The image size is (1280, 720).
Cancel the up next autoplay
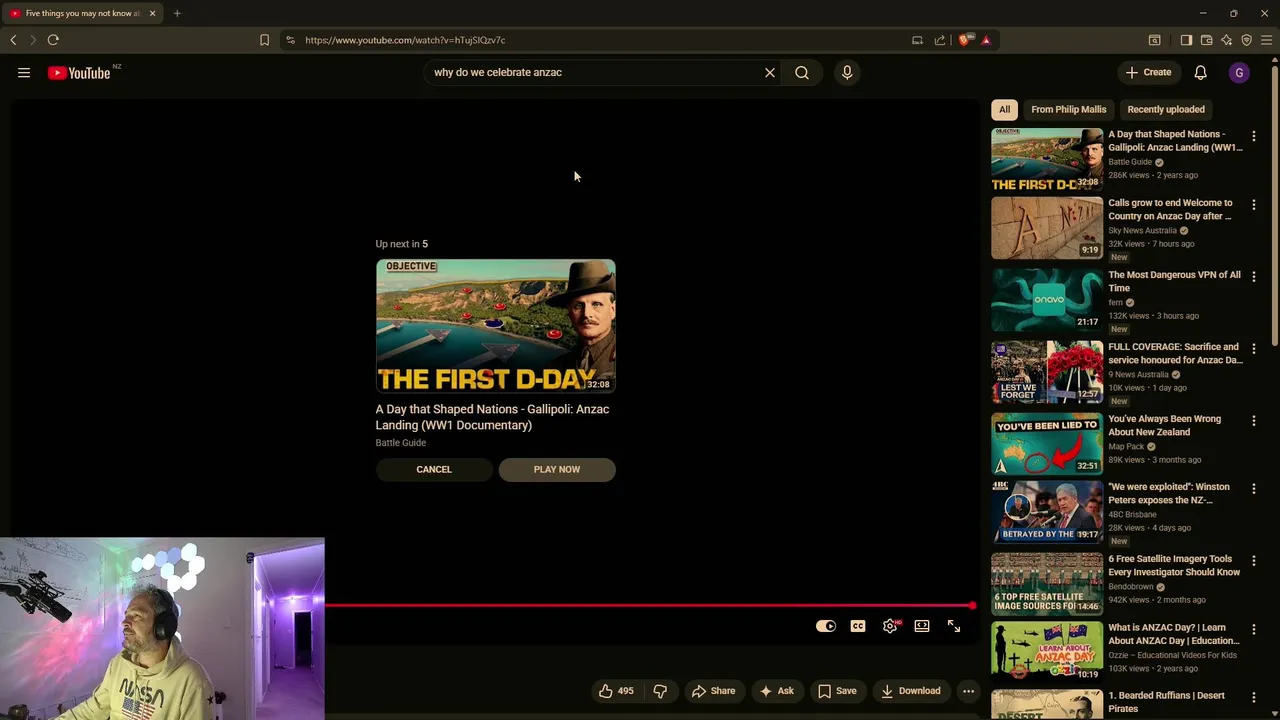click(x=434, y=469)
